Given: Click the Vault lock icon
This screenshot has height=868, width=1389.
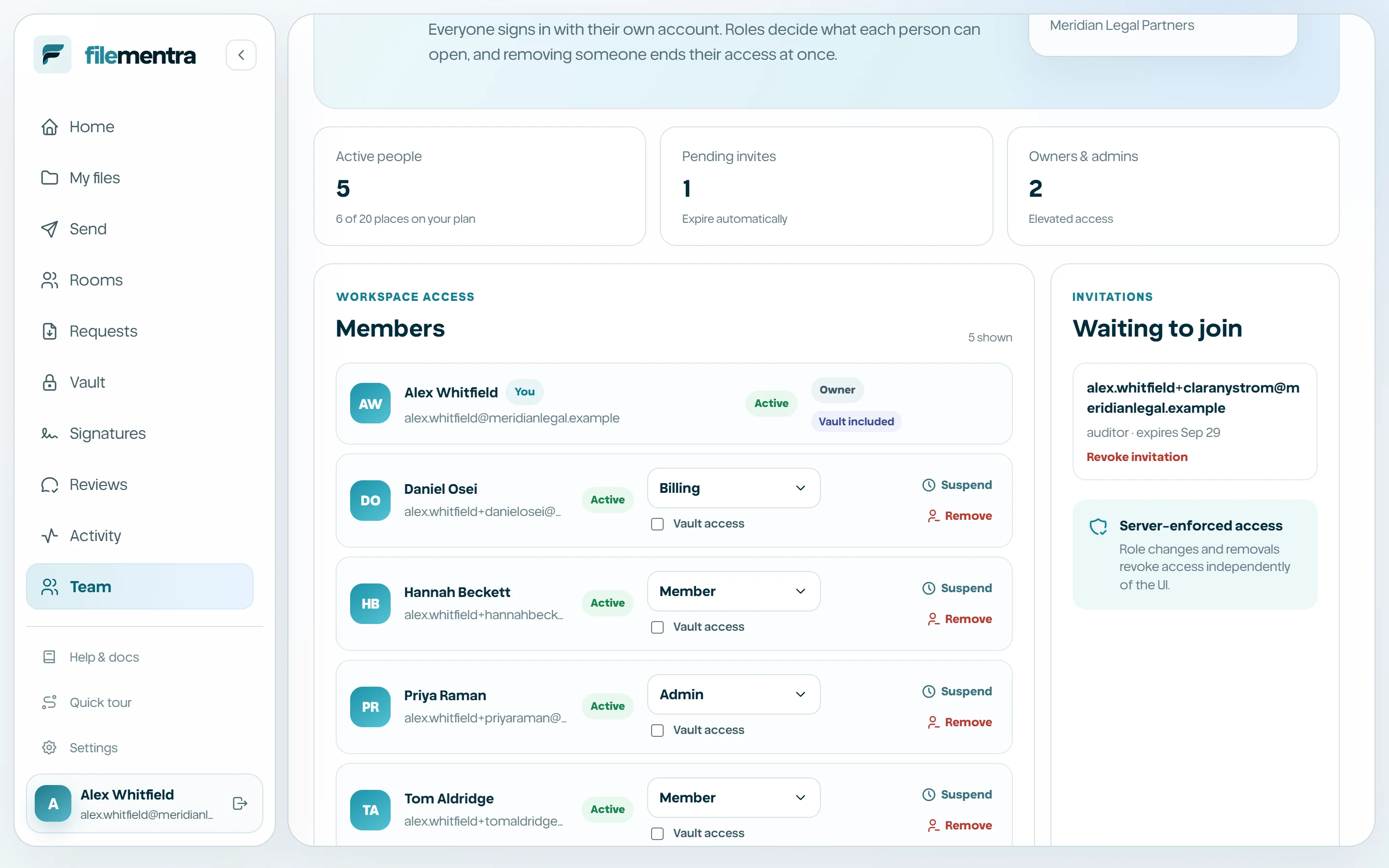Looking at the screenshot, I should point(50,382).
